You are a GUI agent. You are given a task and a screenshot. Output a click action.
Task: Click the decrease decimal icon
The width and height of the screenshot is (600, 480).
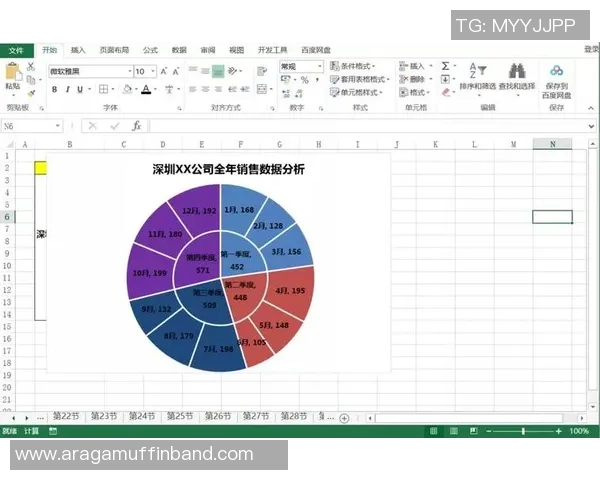(299, 93)
